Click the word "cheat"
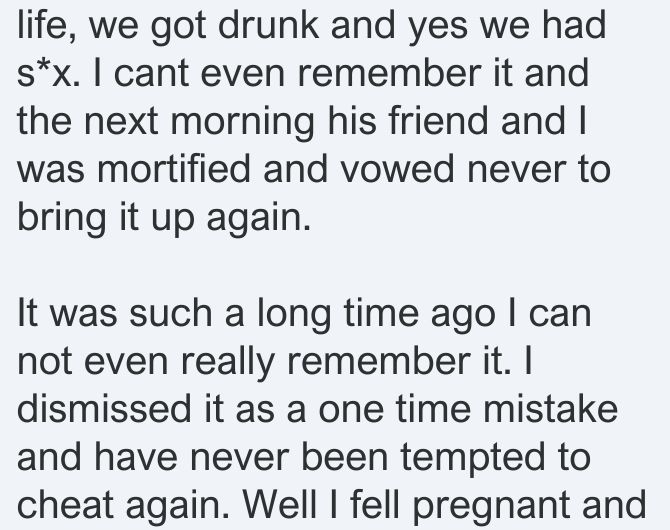This screenshot has width=670, height=530. [65, 505]
